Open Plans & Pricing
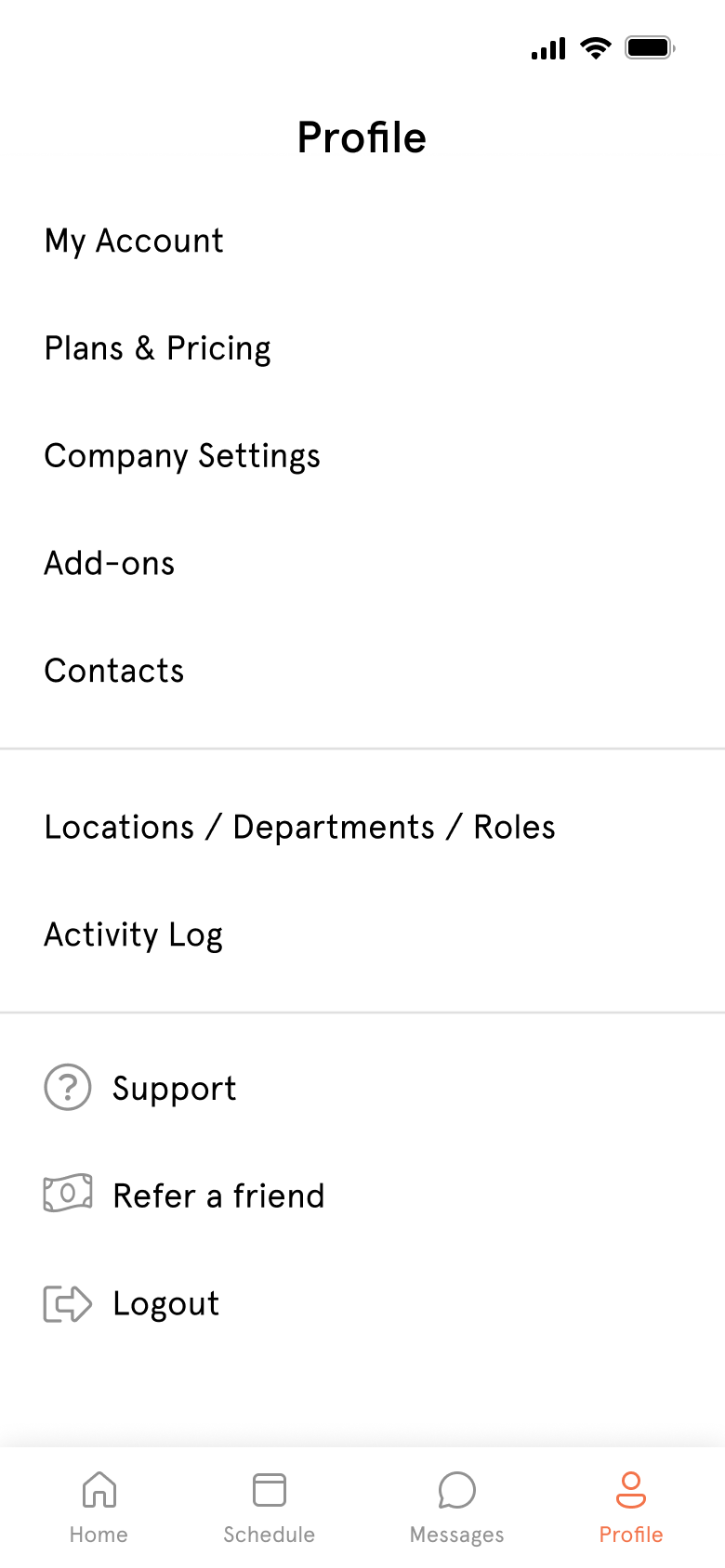 point(362,348)
